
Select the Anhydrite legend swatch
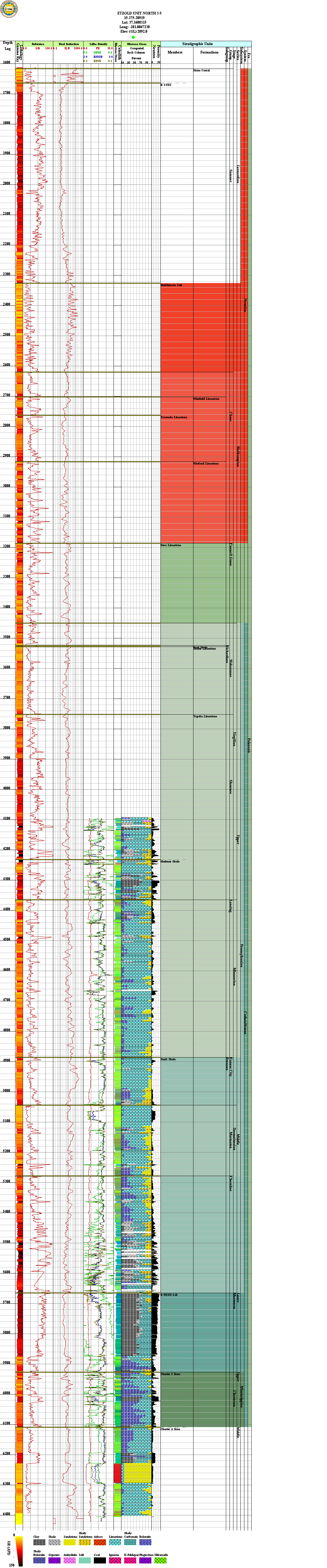click(x=69, y=1561)
